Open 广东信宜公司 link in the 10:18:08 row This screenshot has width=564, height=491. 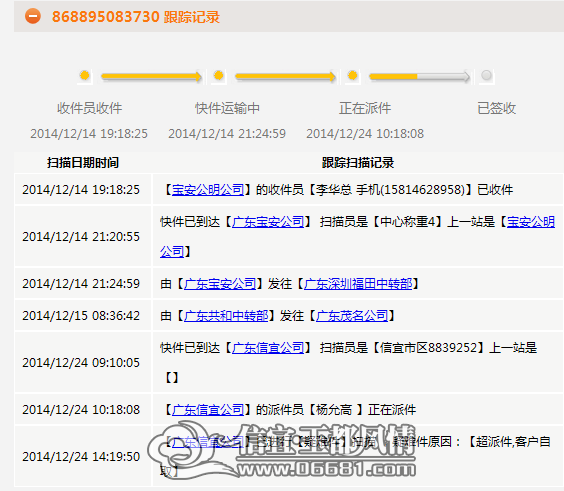[208, 409]
